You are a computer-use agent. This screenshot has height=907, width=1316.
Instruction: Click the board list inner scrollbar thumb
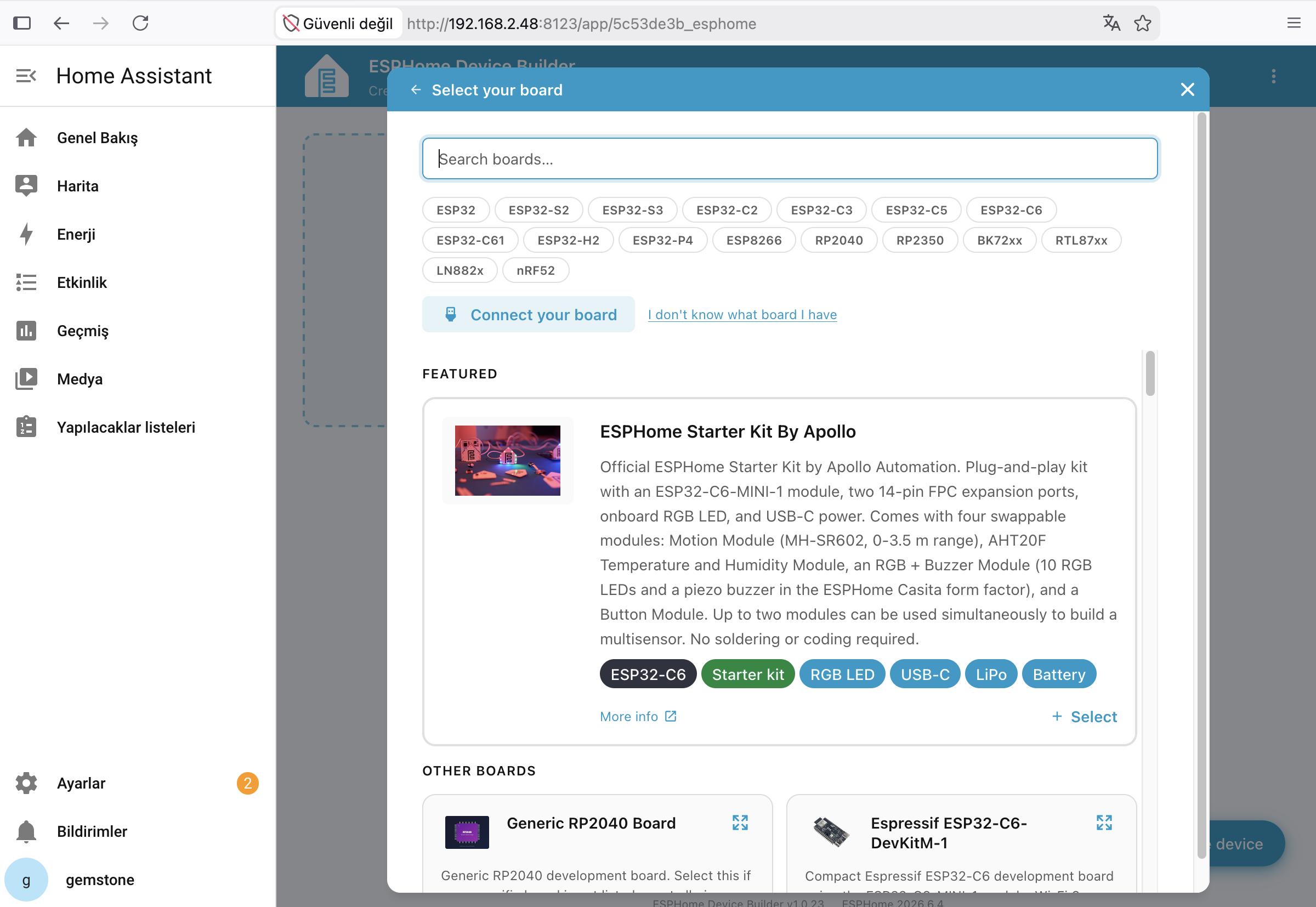pyautogui.click(x=1150, y=373)
